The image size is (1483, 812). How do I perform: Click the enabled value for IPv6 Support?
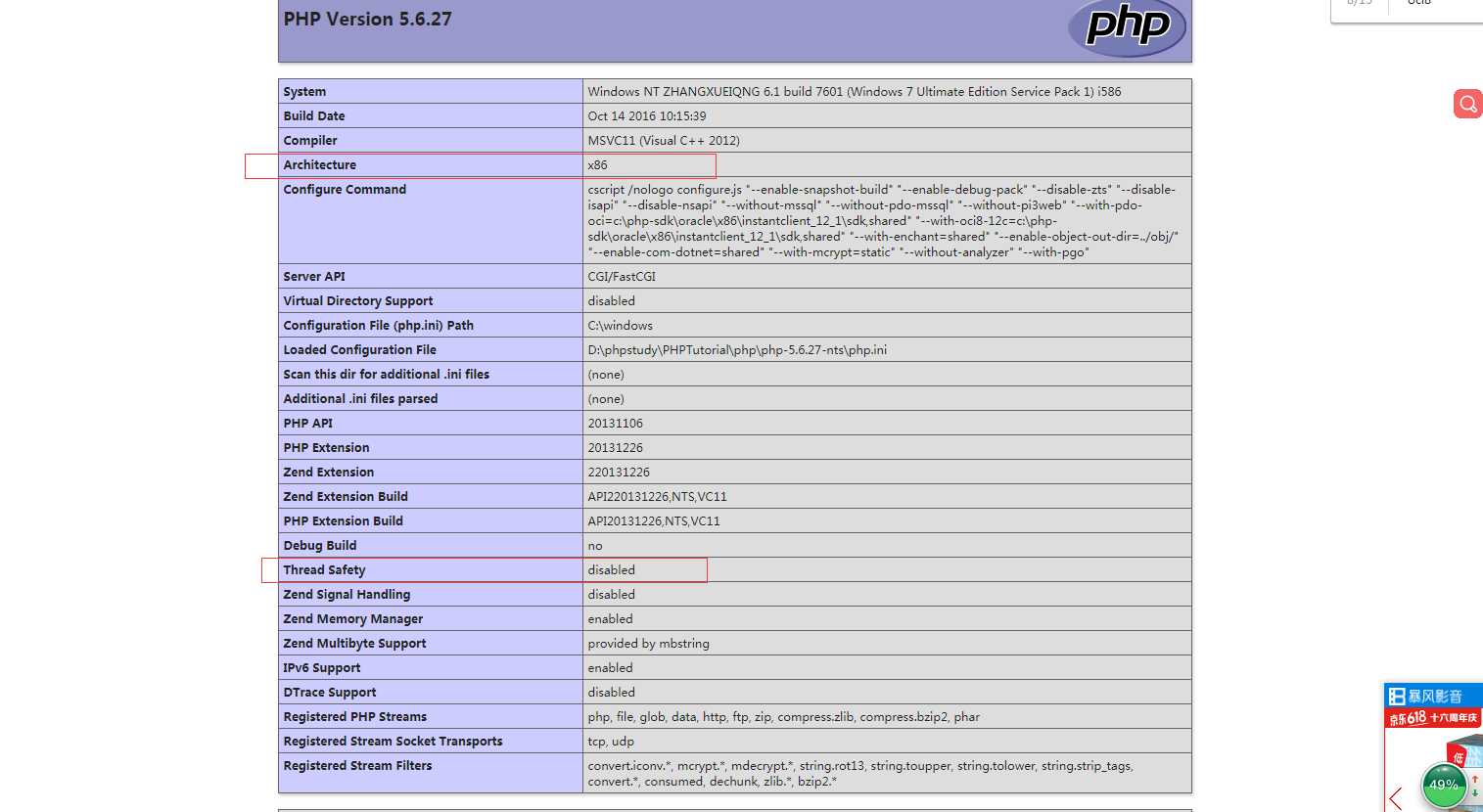pos(611,668)
